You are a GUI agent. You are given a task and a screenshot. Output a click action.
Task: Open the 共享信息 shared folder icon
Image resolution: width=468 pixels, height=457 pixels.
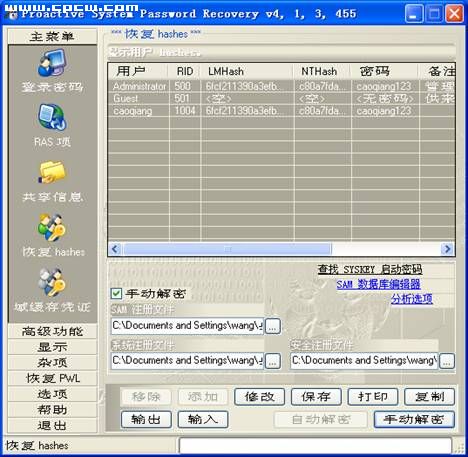tap(52, 172)
